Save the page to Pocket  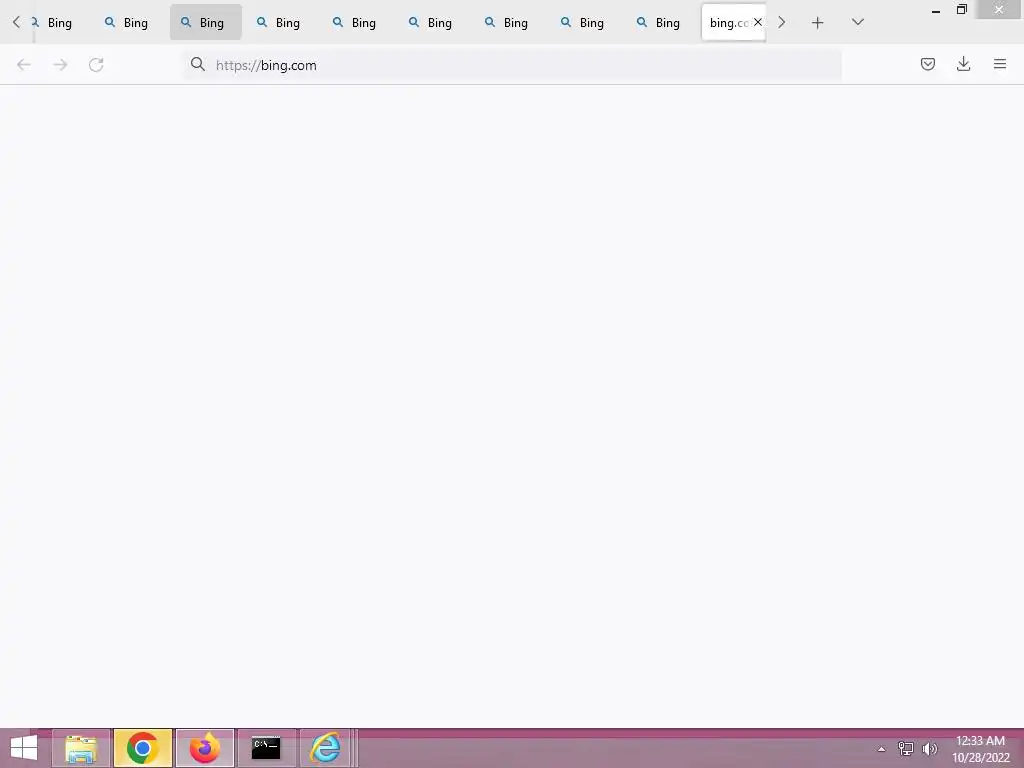tap(927, 64)
